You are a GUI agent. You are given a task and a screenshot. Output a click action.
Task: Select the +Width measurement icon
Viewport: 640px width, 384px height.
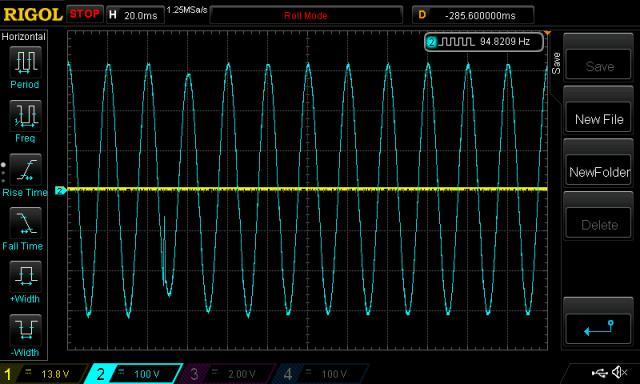(x=25, y=276)
